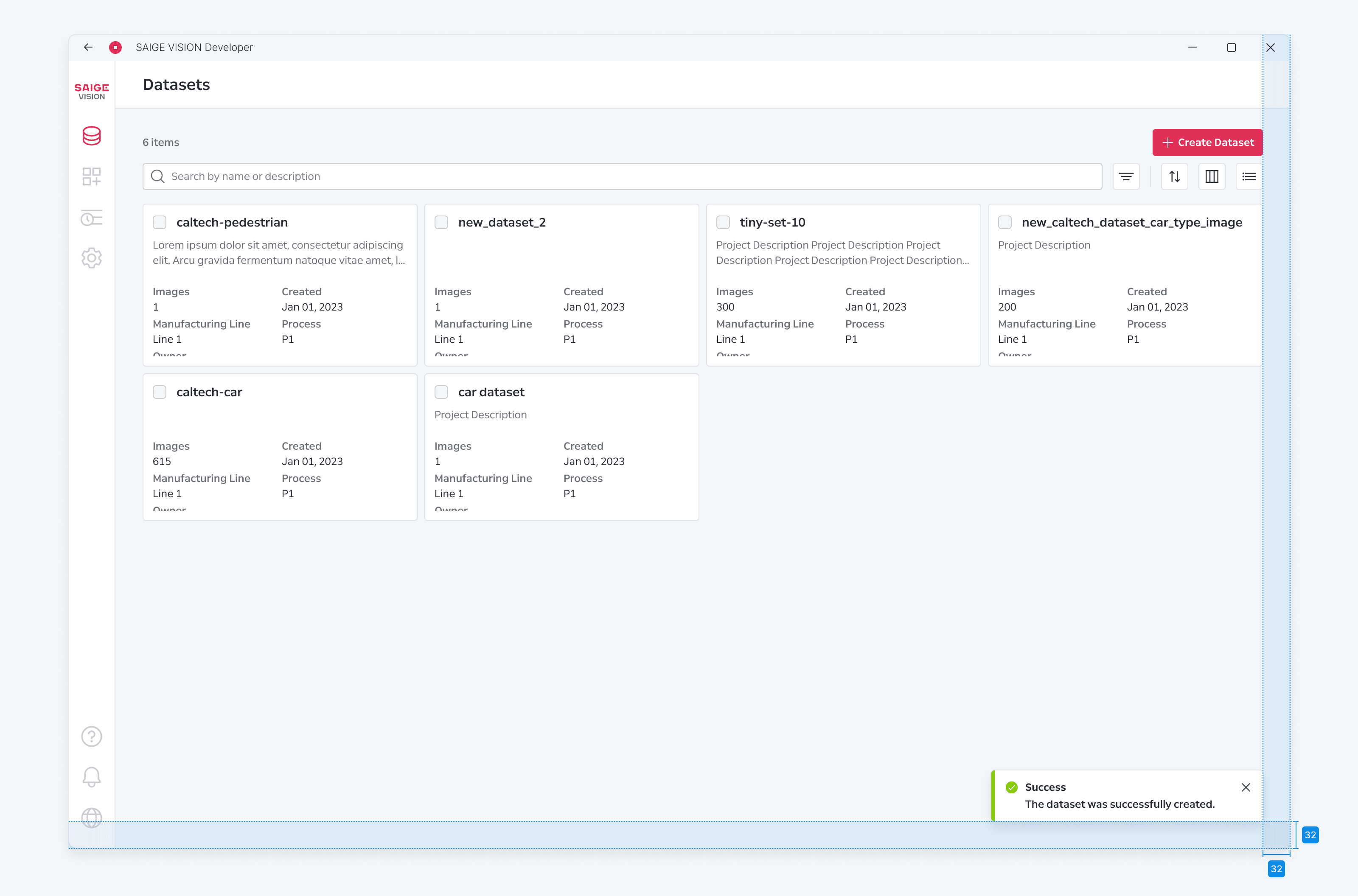1358x896 pixels.
Task: Open the help question mark icon
Action: 91,736
